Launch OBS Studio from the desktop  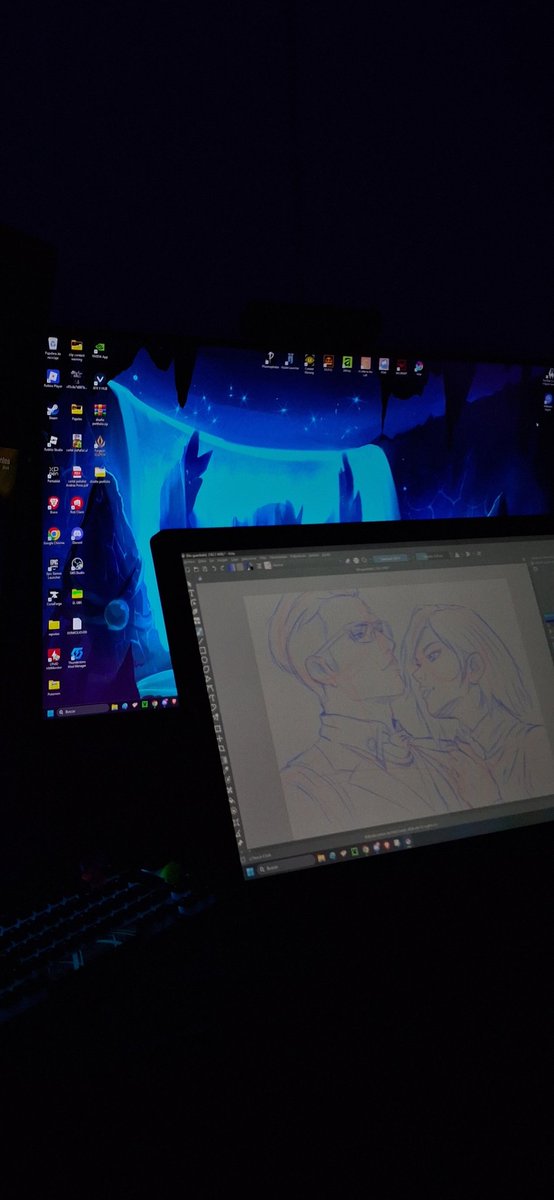pyautogui.click(x=77, y=565)
